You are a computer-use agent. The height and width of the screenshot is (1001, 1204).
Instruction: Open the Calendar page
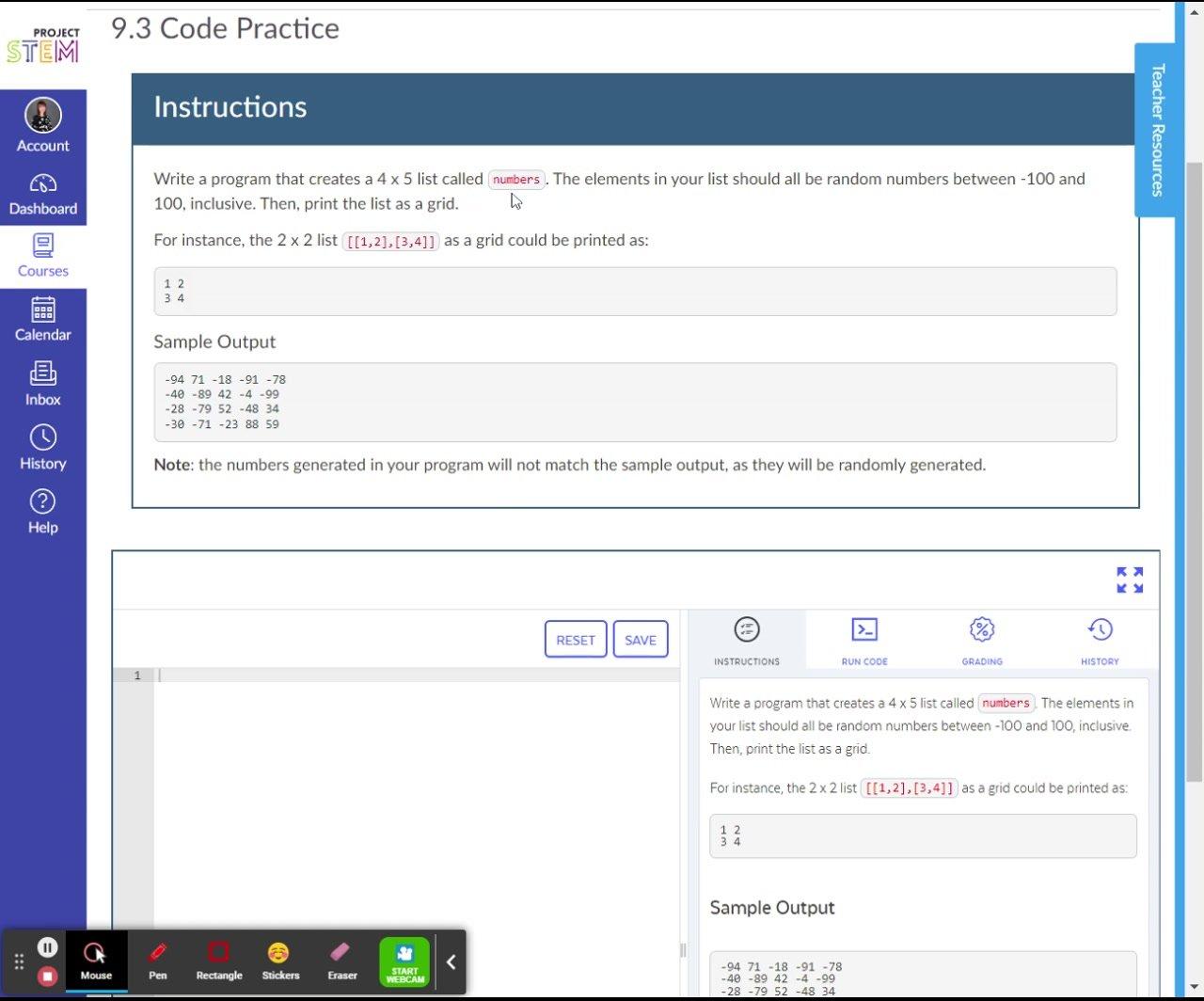coord(42,320)
